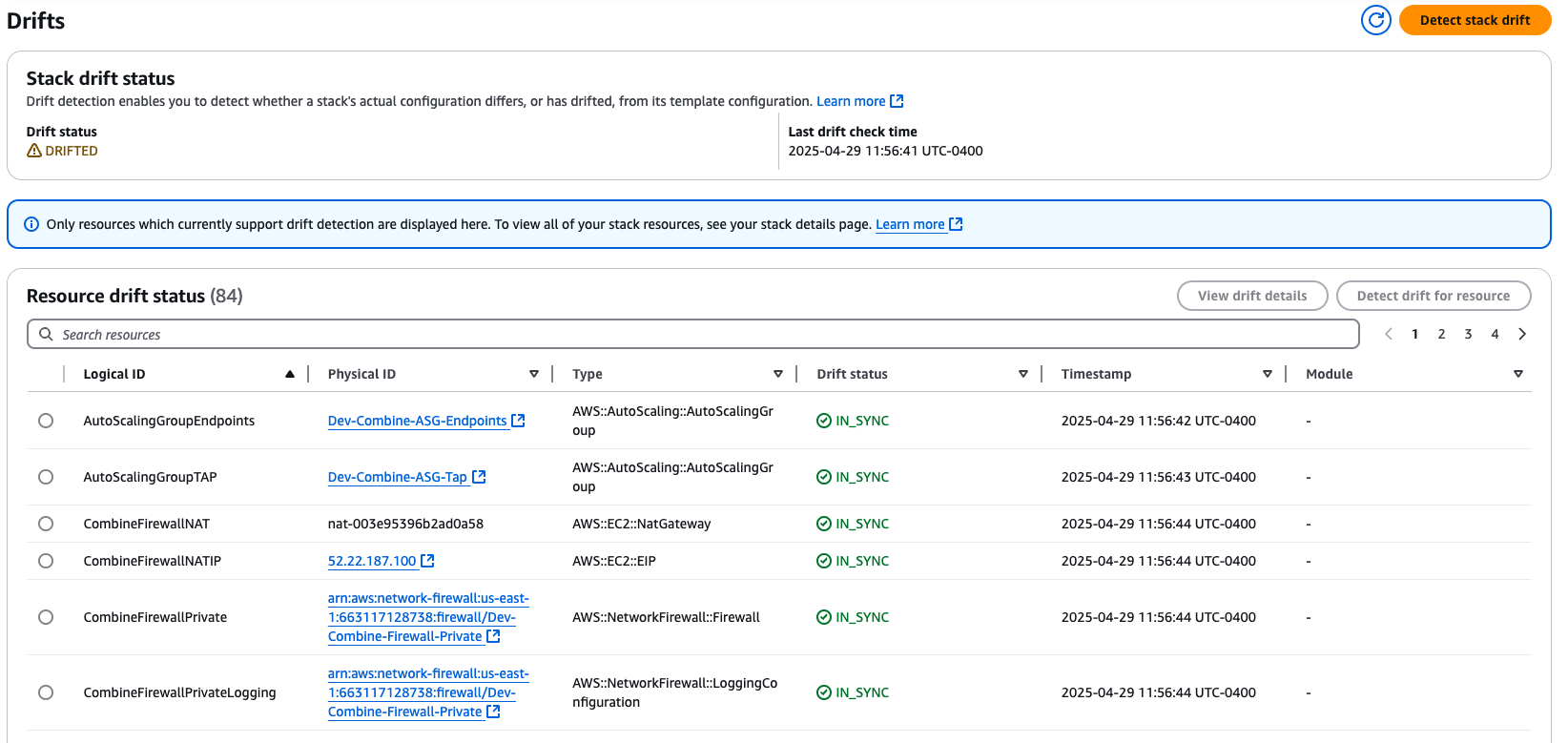Click IN_SYNC check icon for AutoScalingGroupTAP
Viewport: 1568px width, 743px height.
(824, 477)
